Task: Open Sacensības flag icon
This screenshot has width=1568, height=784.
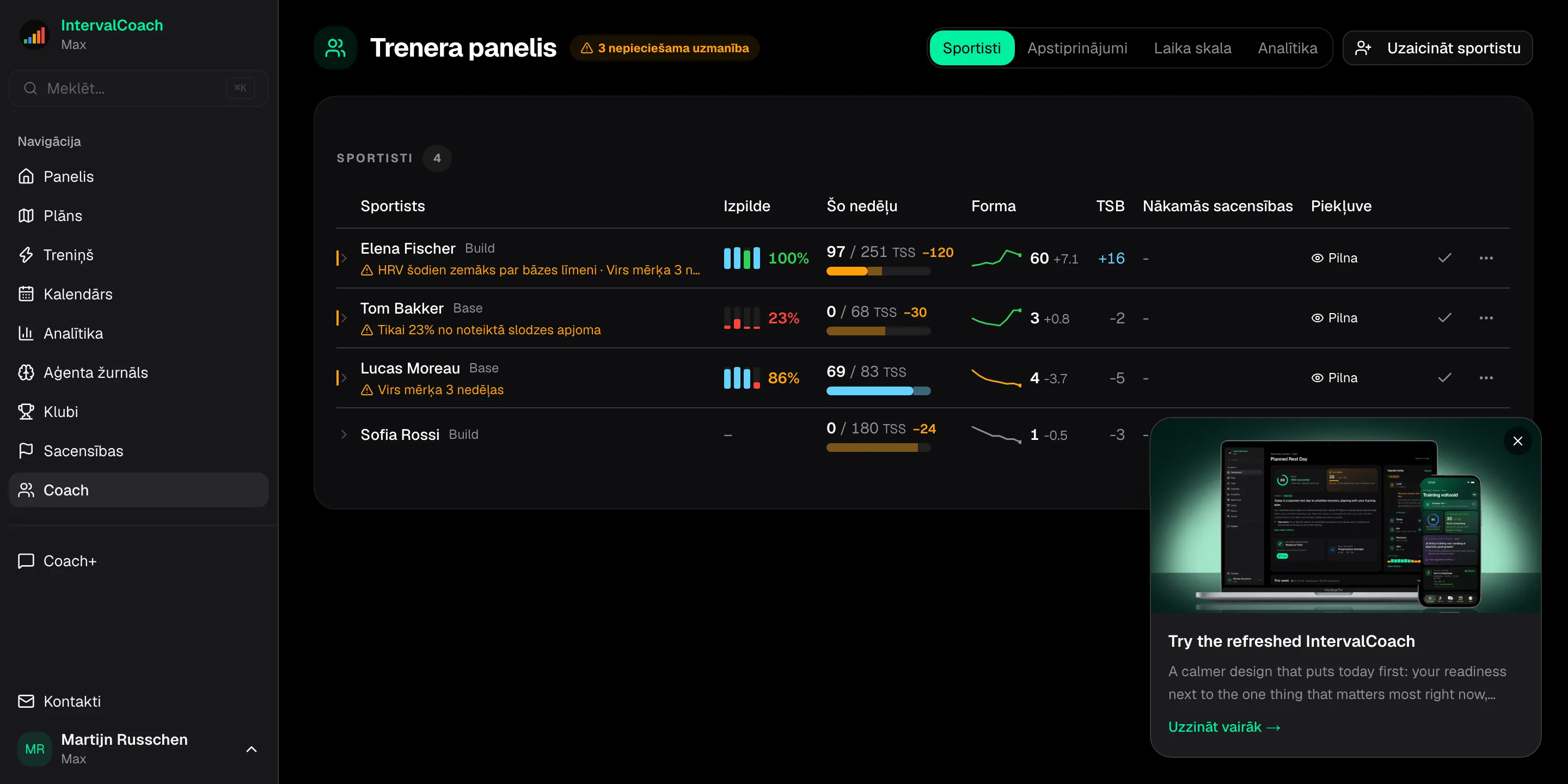Action: [26, 450]
